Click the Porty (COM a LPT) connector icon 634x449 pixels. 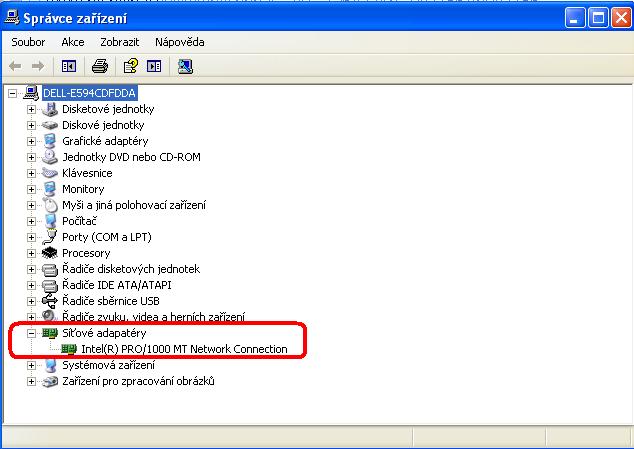click(x=50, y=237)
